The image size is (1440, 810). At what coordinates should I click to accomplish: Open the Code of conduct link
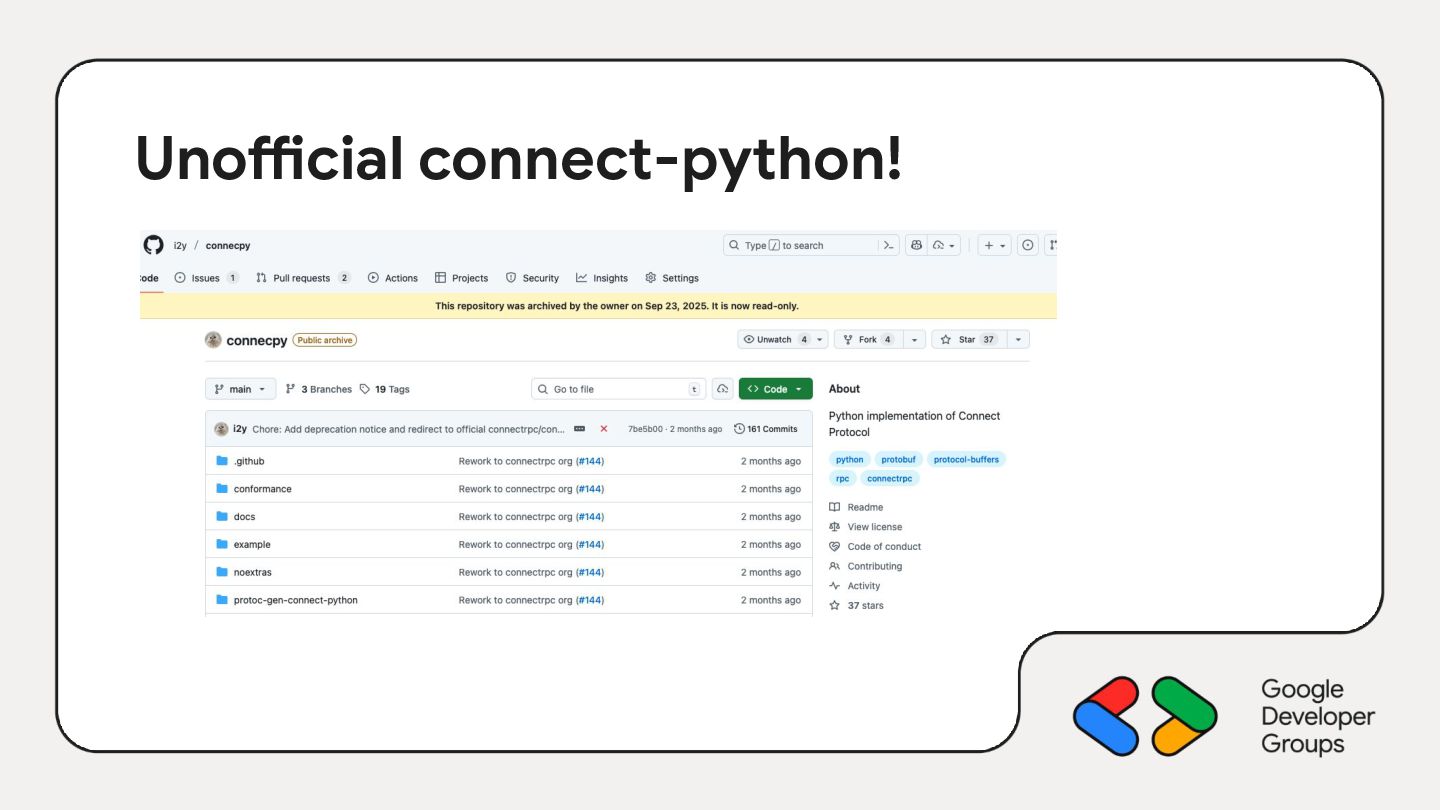(x=884, y=547)
